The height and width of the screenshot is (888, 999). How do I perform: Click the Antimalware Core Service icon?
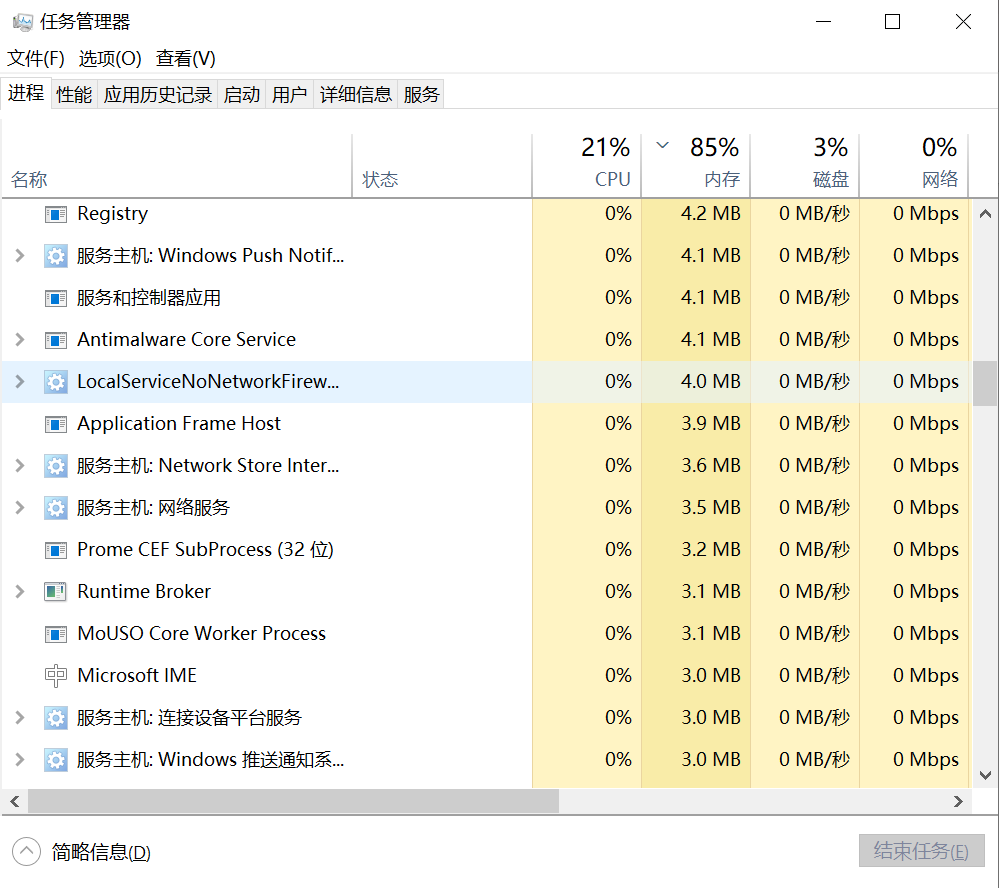tap(55, 340)
